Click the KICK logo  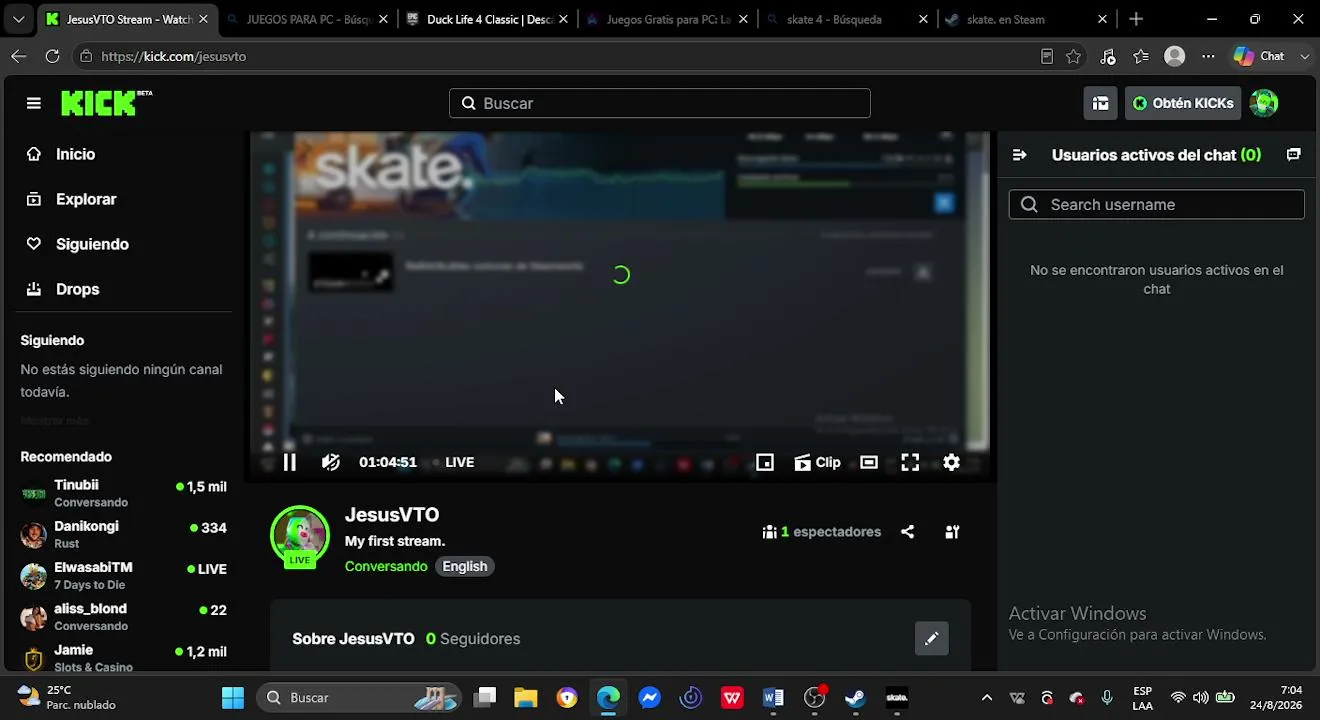[x=106, y=103]
